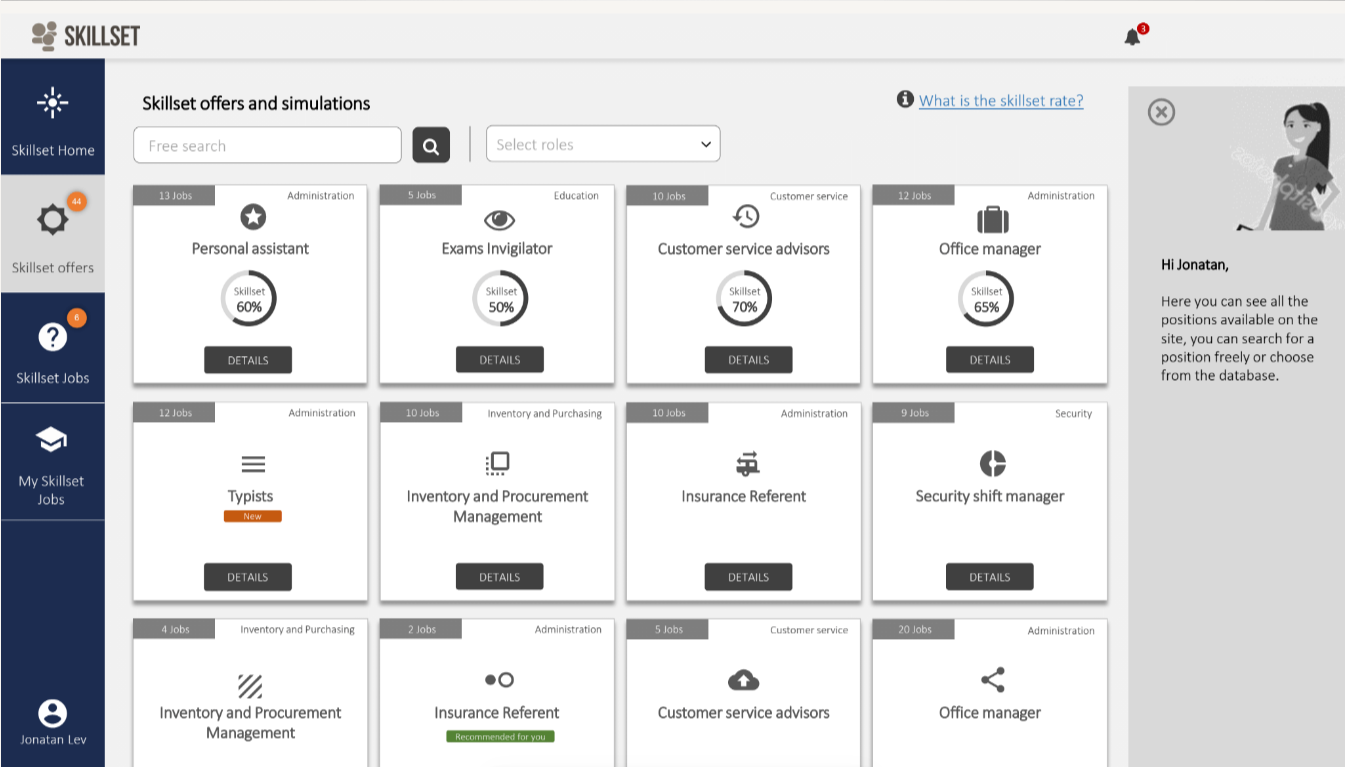Click the Jonatan Lev avatar icon
The image size is (1345, 767).
(x=52, y=713)
